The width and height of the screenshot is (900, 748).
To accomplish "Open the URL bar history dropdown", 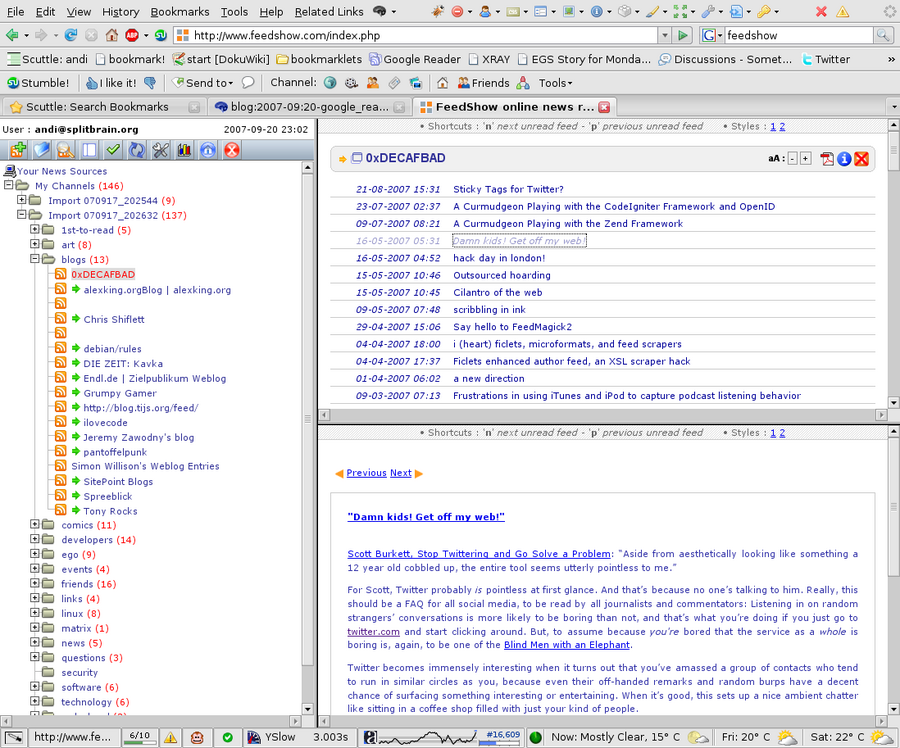I will (664, 36).
